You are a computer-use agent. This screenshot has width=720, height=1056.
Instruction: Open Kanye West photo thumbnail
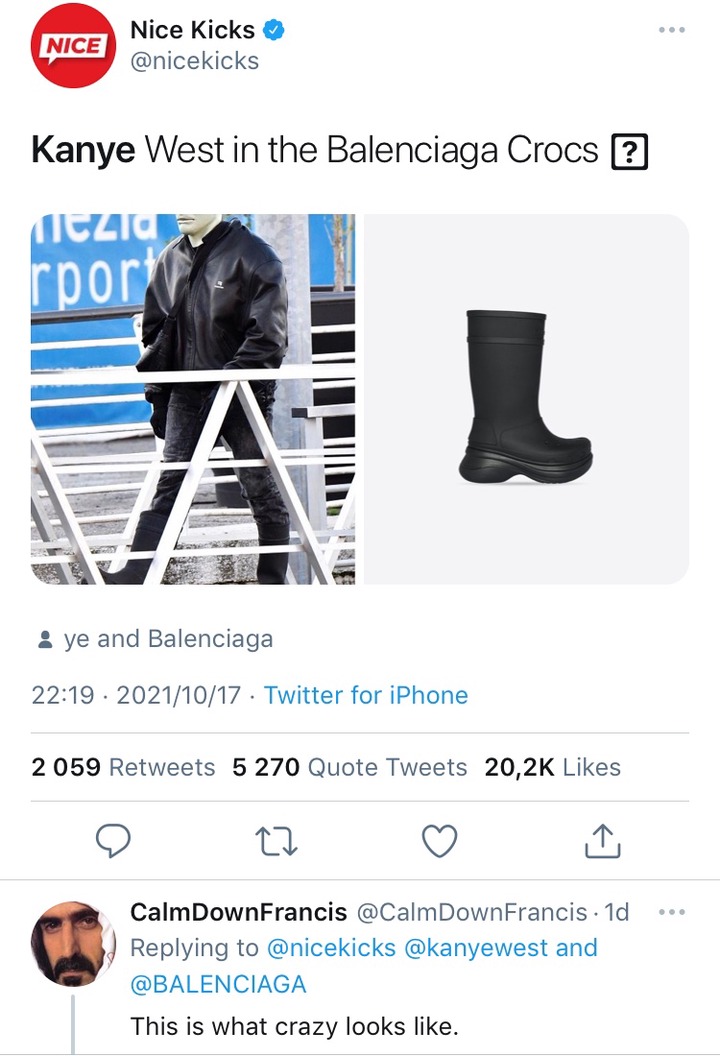(x=193, y=399)
